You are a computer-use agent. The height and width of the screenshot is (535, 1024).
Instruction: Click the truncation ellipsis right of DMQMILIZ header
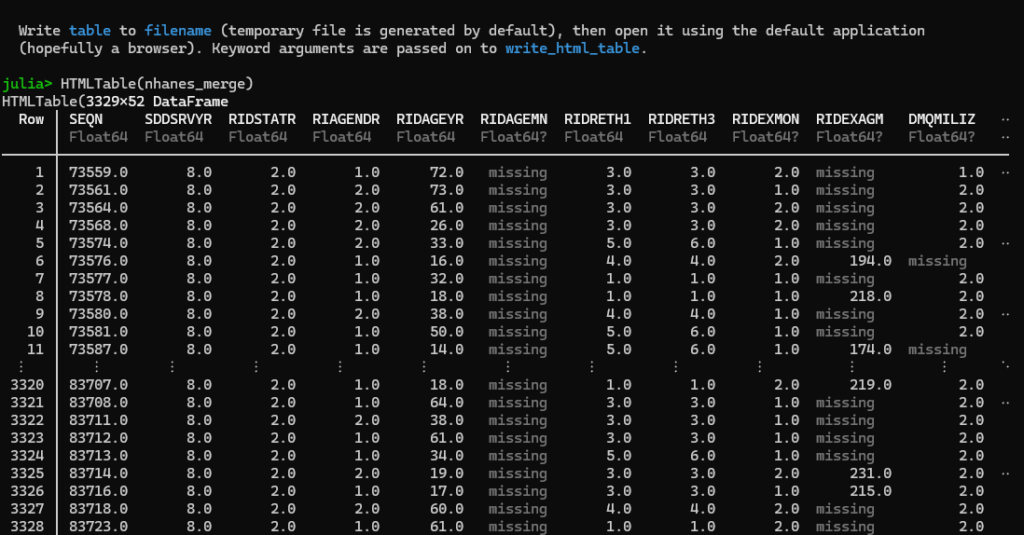[x=1005, y=119]
